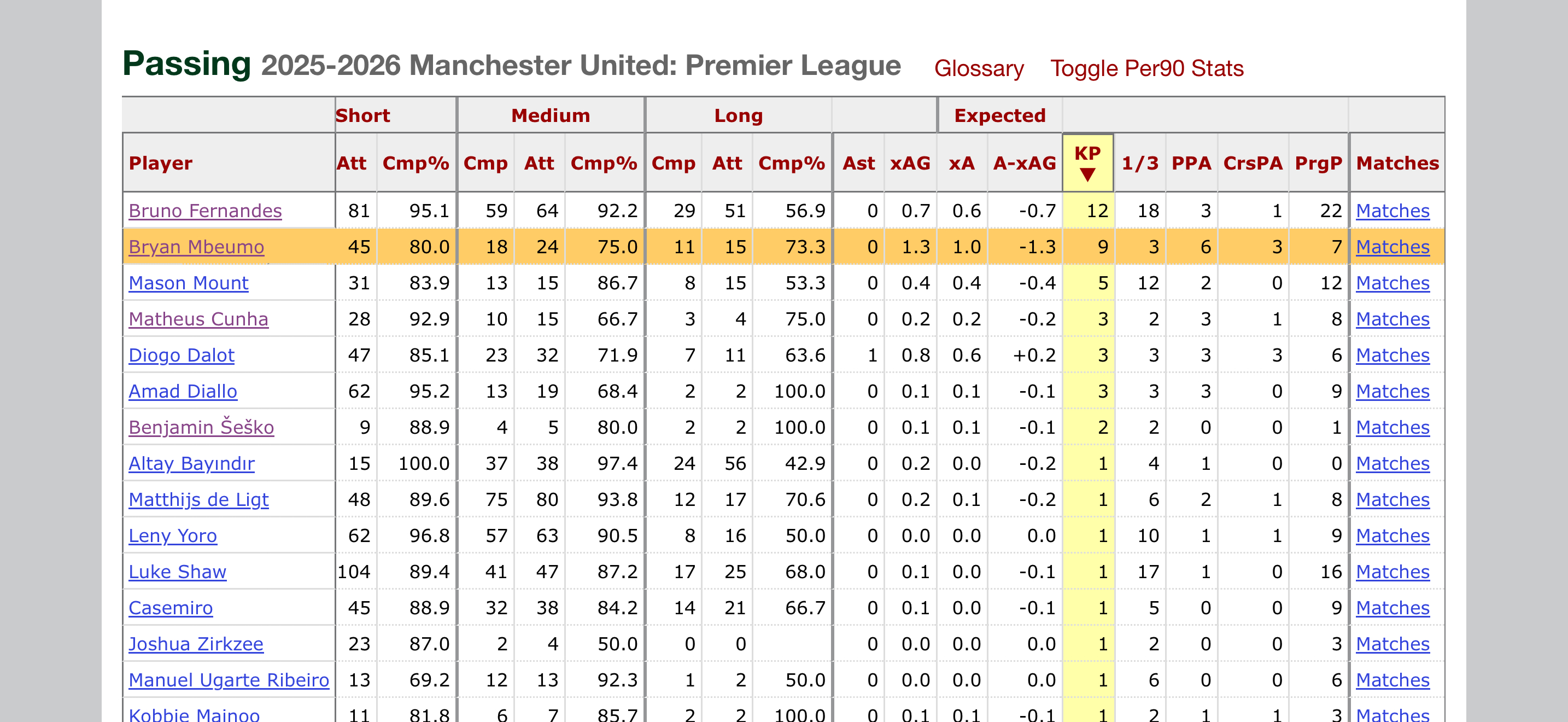The height and width of the screenshot is (722, 1568).
Task: Click the KP sort arrow indicator
Action: tap(1087, 176)
